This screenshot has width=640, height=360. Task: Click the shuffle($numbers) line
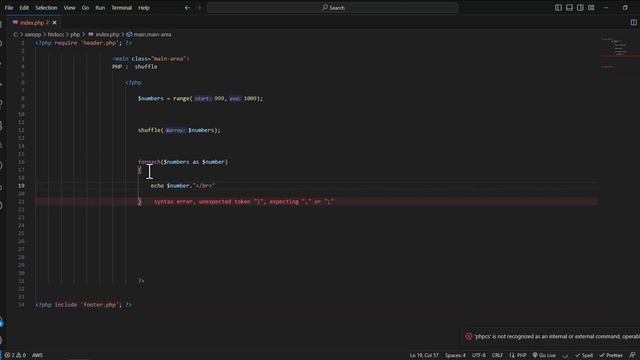pos(179,130)
